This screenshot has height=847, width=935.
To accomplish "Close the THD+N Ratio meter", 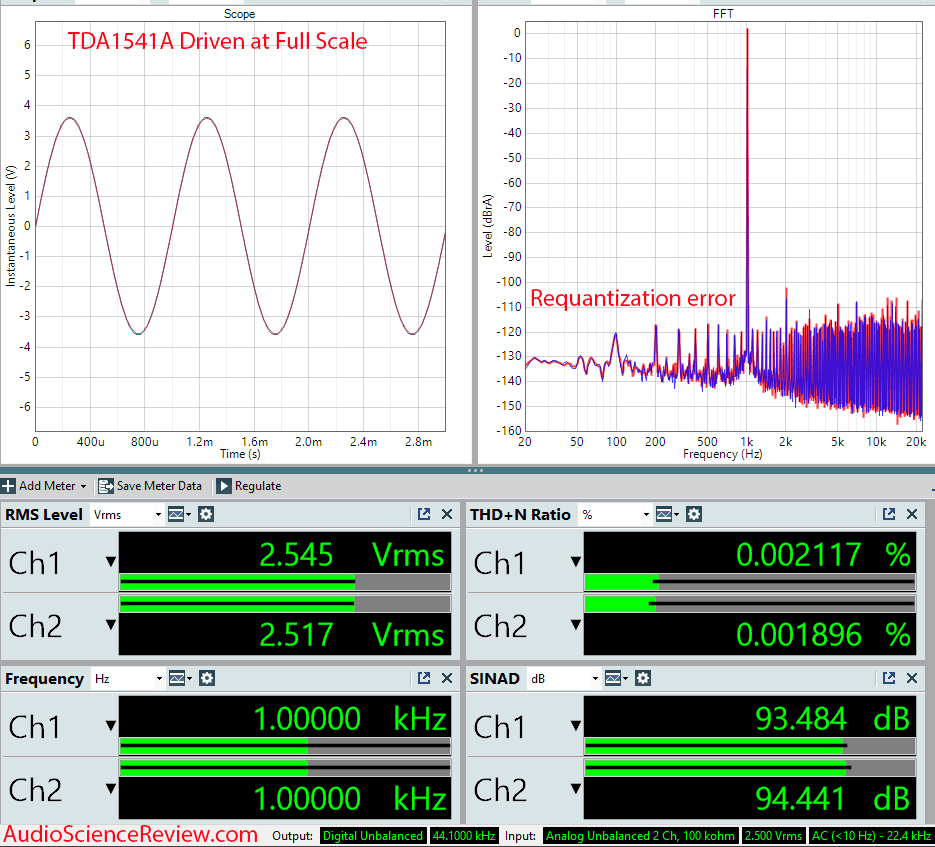I will 912,514.
